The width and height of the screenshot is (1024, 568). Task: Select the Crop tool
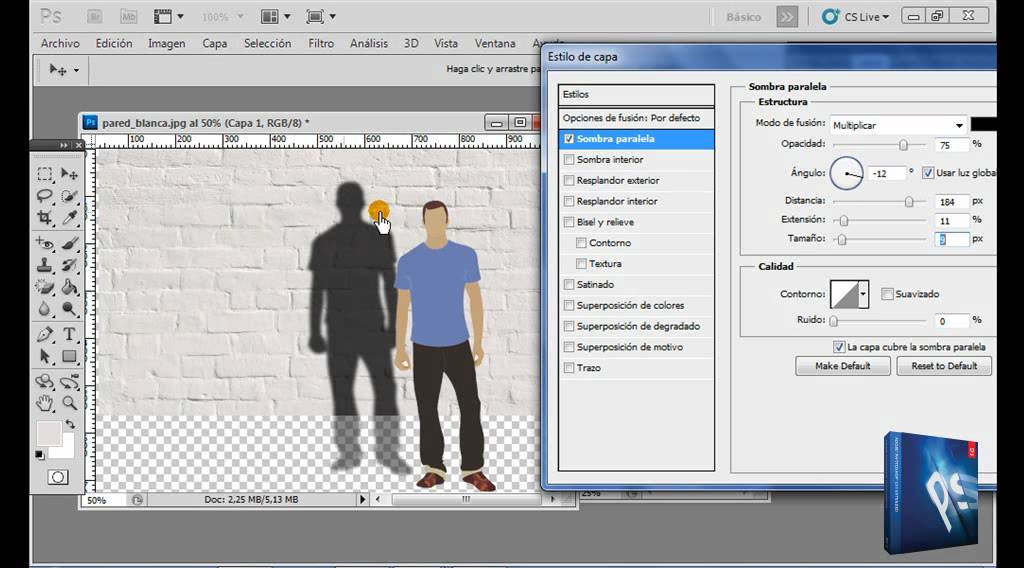(44, 217)
